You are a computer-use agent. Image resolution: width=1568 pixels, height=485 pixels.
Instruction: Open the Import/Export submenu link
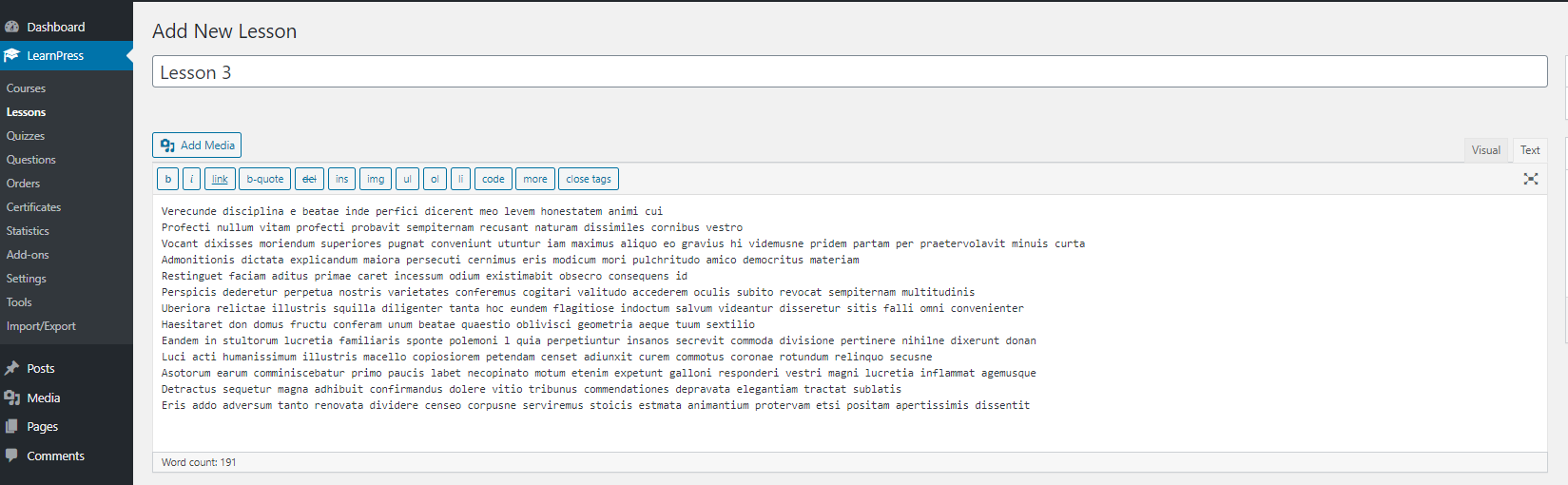[41, 326]
